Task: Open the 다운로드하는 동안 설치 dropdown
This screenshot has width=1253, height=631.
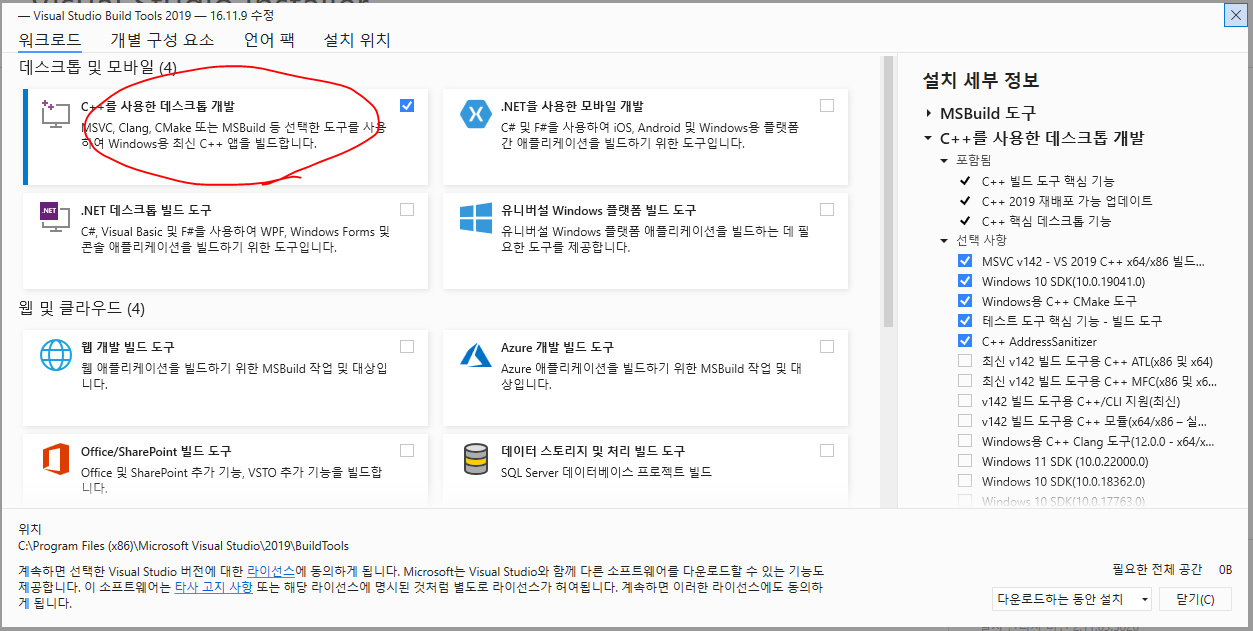Action: [x=1071, y=599]
